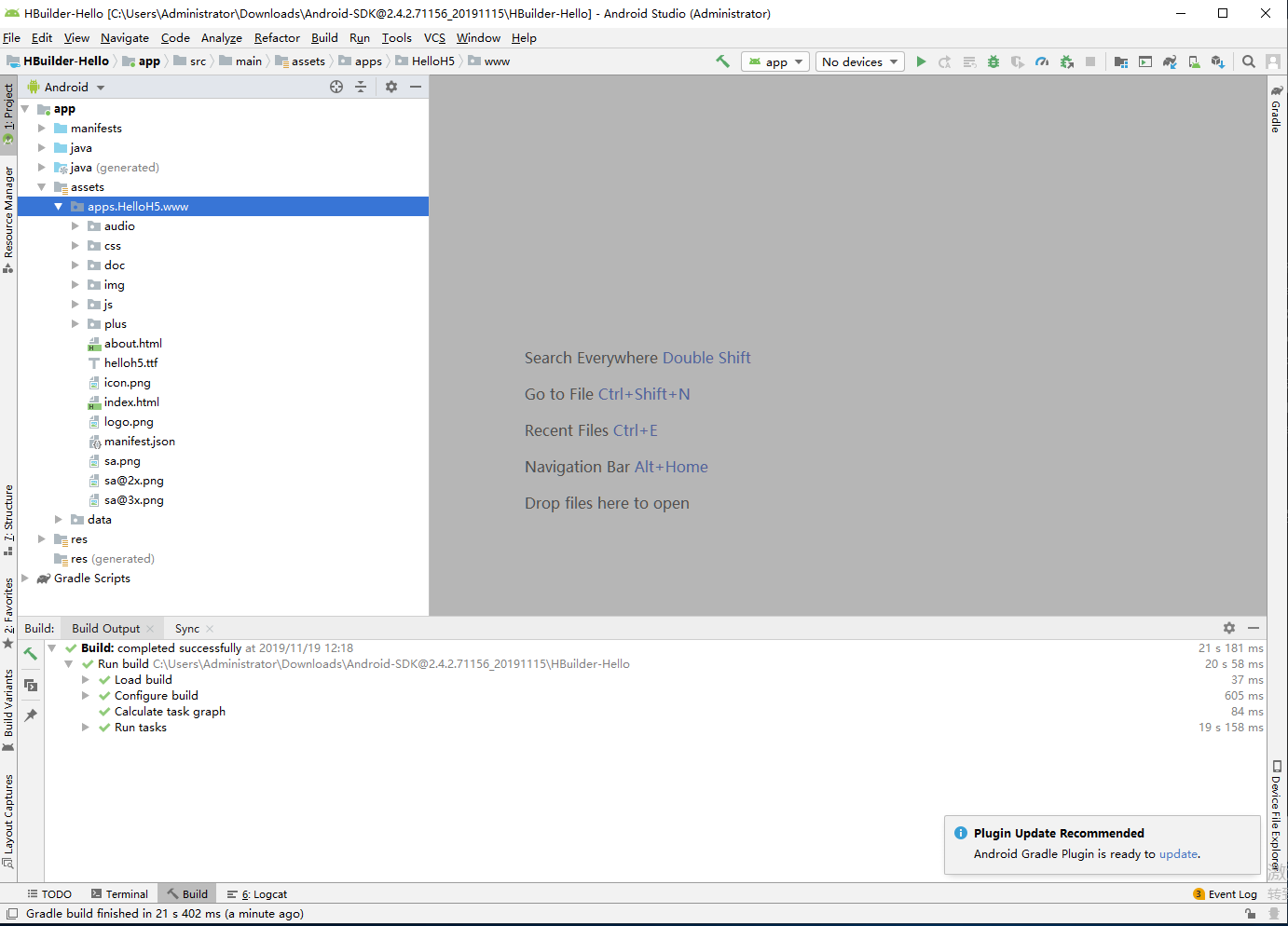This screenshot has height=926, width=1288.
Task: Click Toggle view icon in Build panel
Action: tap(31, 685)
